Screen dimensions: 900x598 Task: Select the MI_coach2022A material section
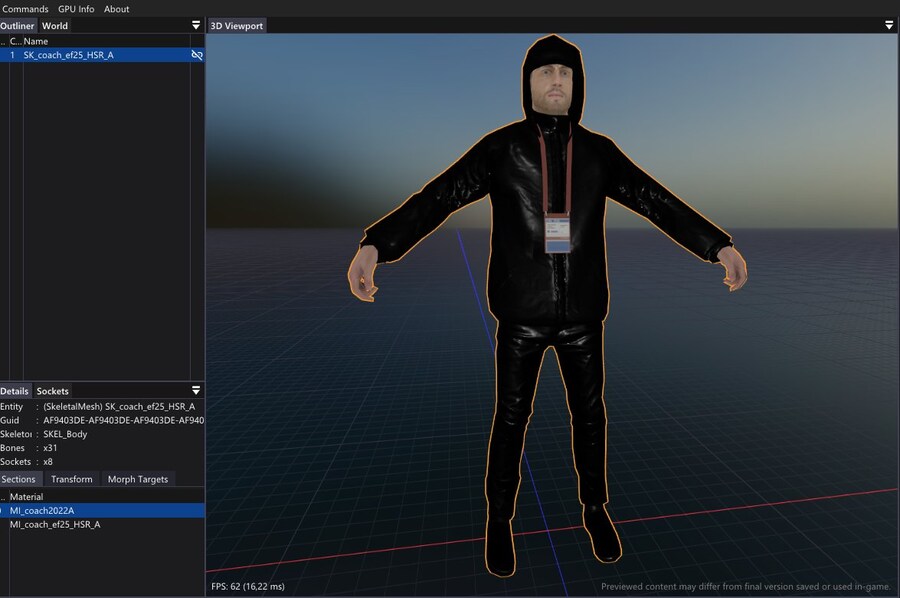tap(42, 511)
